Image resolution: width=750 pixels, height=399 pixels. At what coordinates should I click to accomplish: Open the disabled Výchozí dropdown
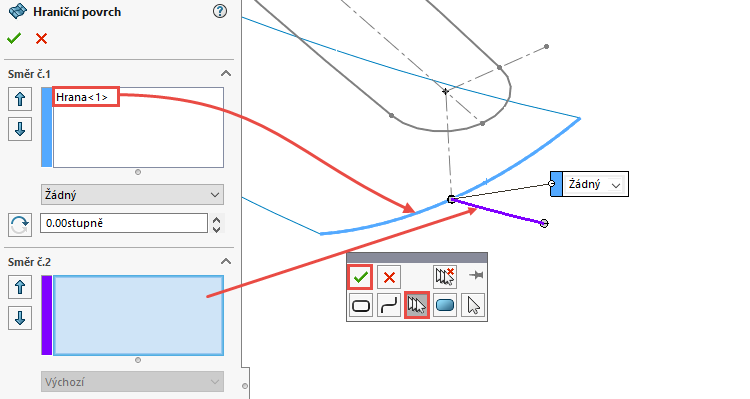point(132,382)
